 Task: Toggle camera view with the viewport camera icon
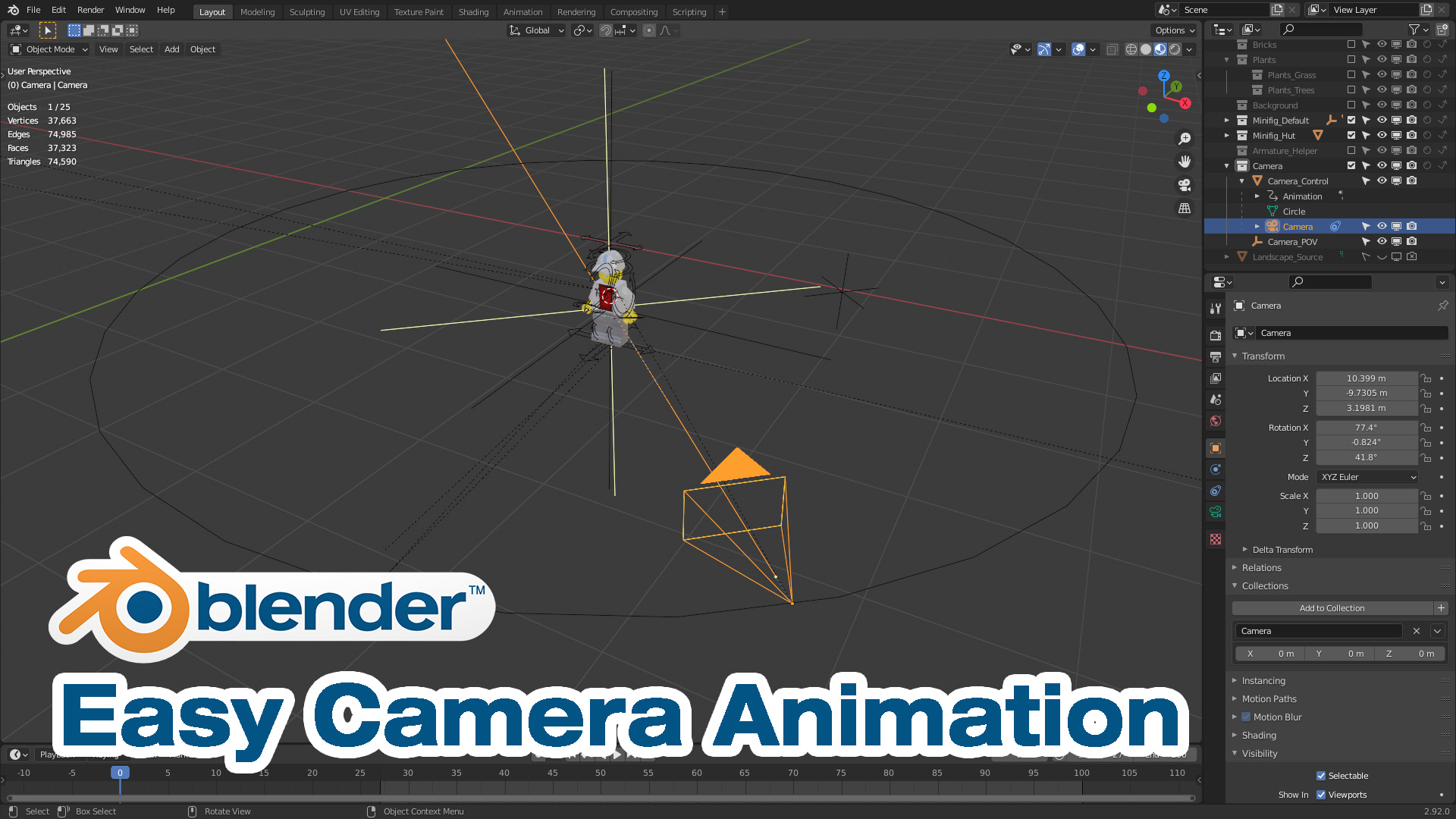point(1185,185)
